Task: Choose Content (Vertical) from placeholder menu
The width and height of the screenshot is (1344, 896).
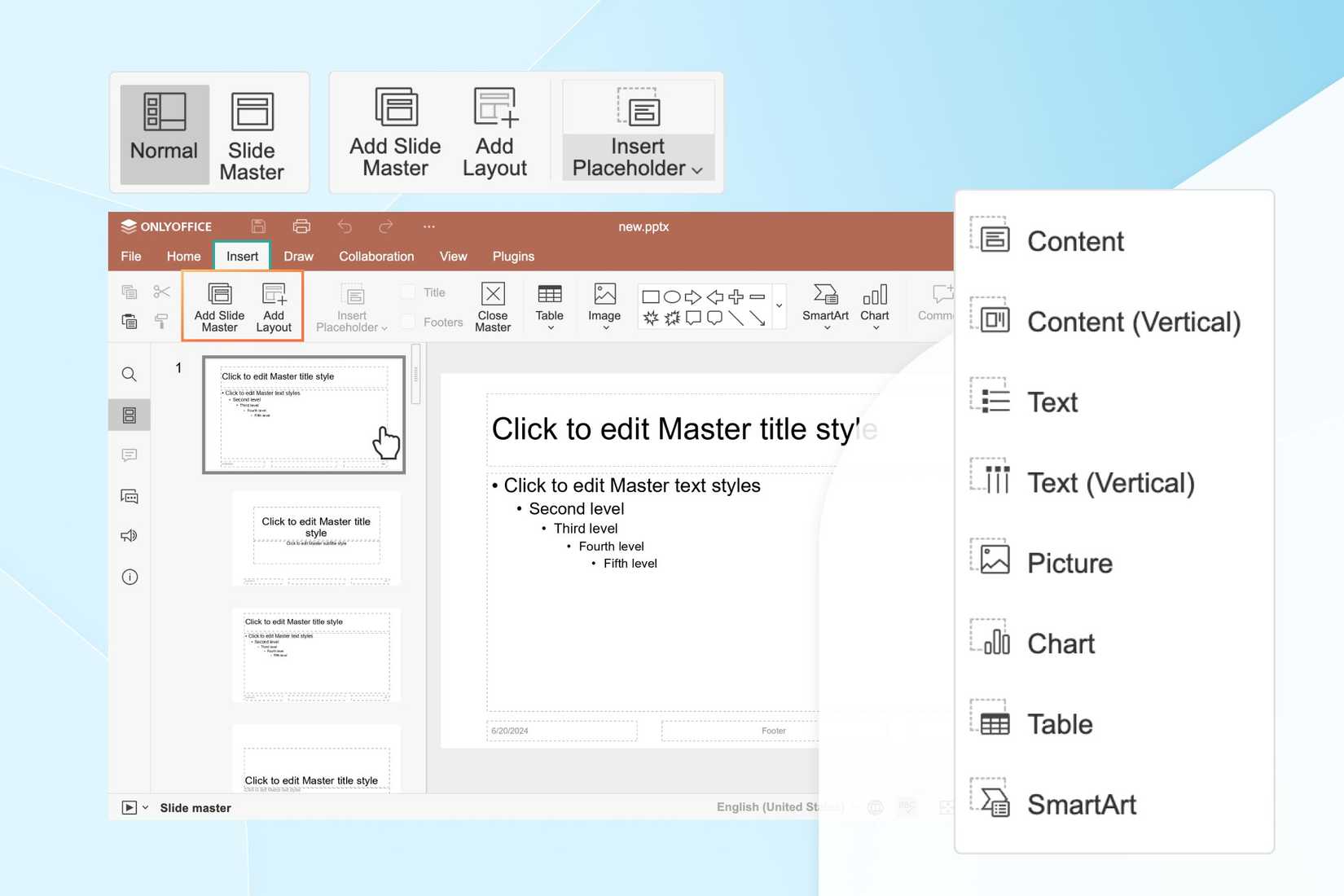Action: tap(1113, 322)
